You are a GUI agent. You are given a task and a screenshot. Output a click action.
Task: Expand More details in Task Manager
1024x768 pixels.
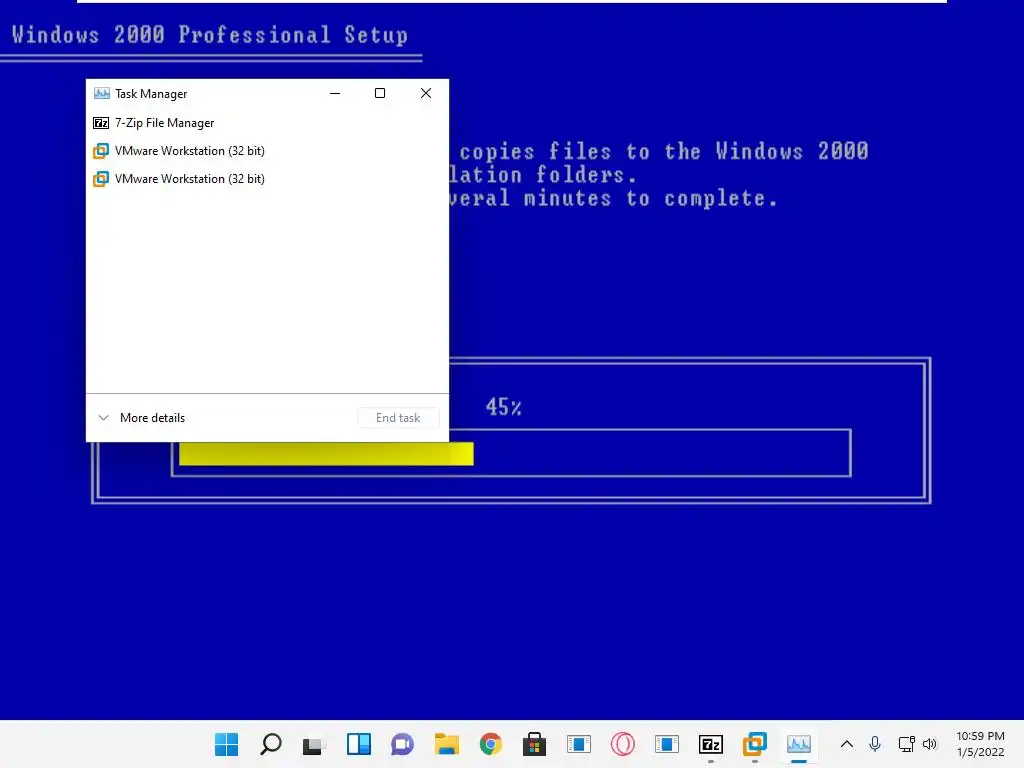coord(142,418)
